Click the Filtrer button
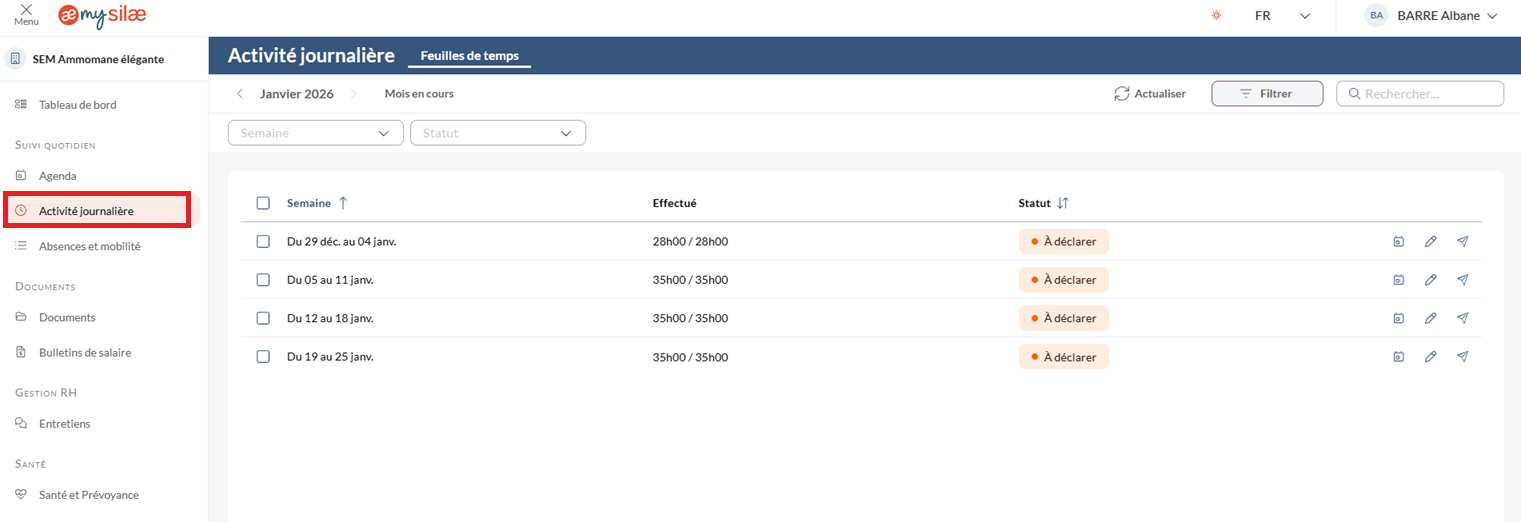This screenshot has height=522, width=1521. coord(1266,94)
